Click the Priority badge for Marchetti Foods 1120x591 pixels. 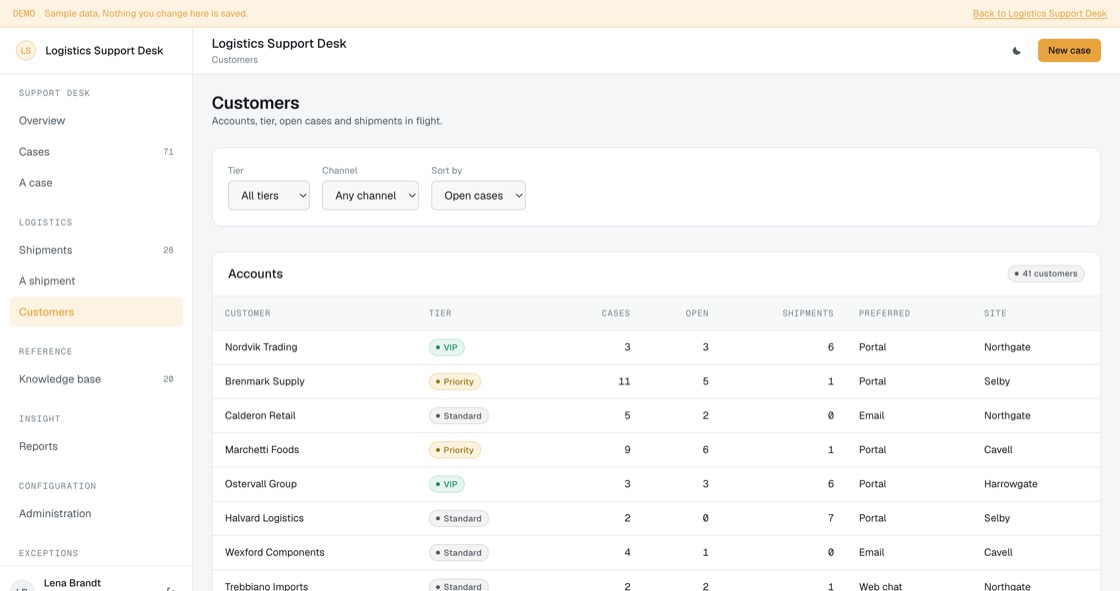[x=454, y=450]
